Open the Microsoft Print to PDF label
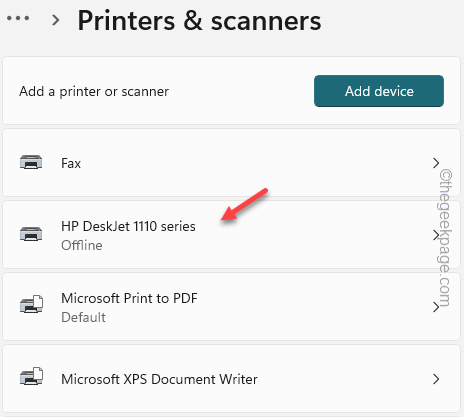 (129, 298)
